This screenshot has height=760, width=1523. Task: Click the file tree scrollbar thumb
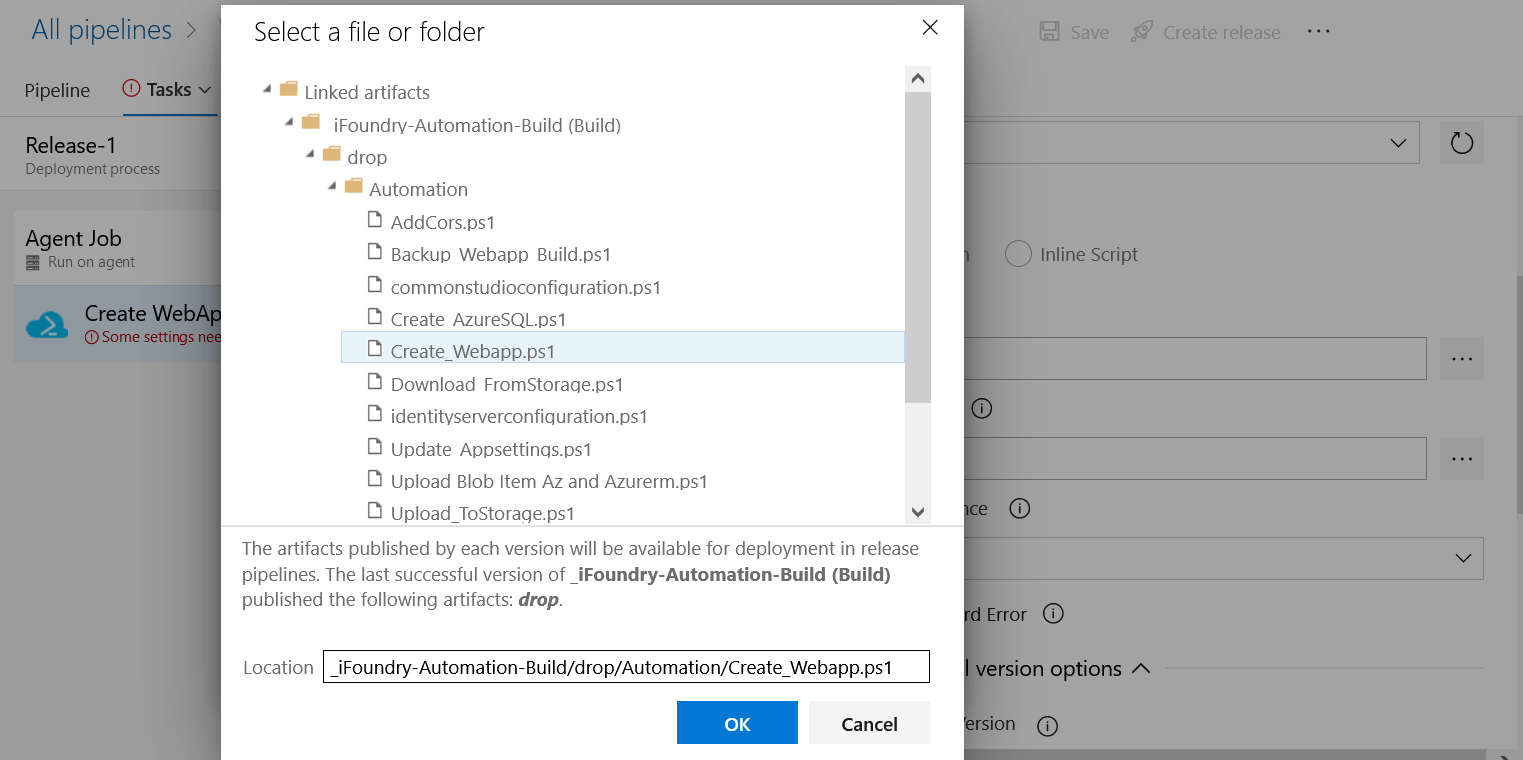coord(918,247)
